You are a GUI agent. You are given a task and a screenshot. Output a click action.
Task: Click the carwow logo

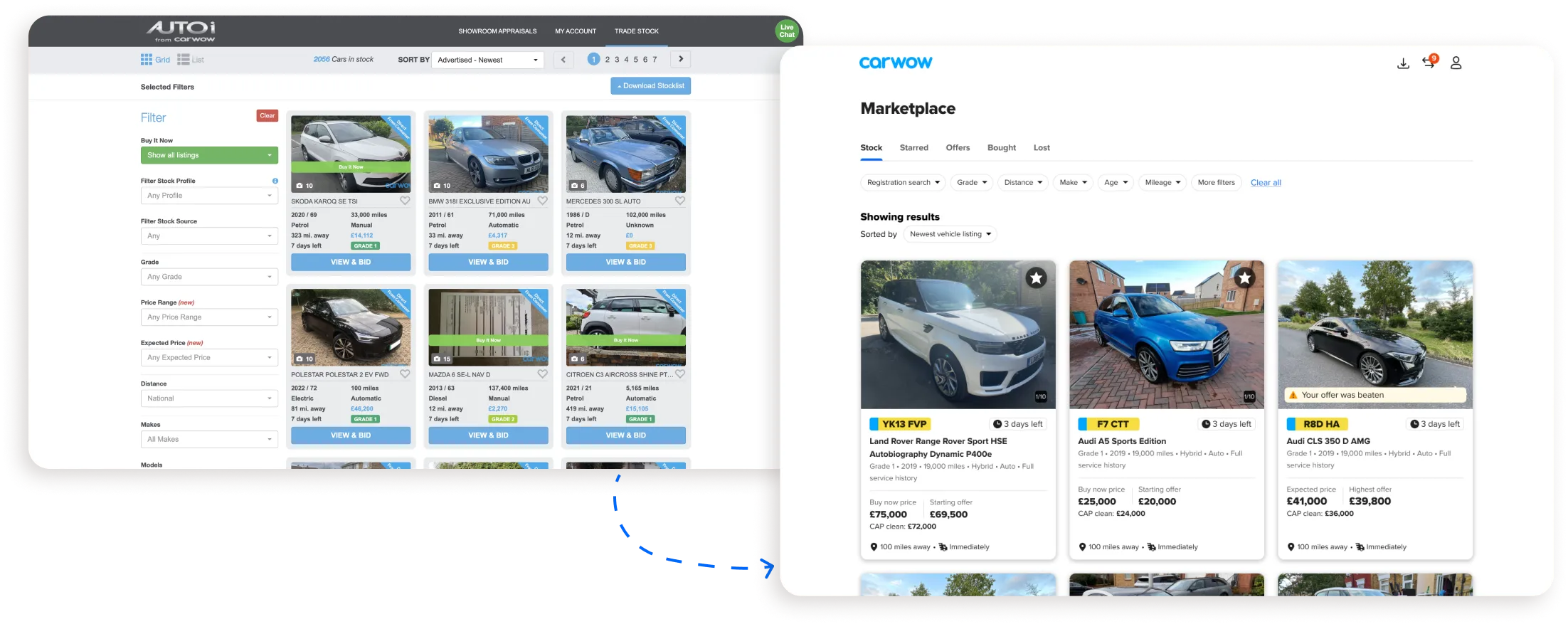(896, 63)
